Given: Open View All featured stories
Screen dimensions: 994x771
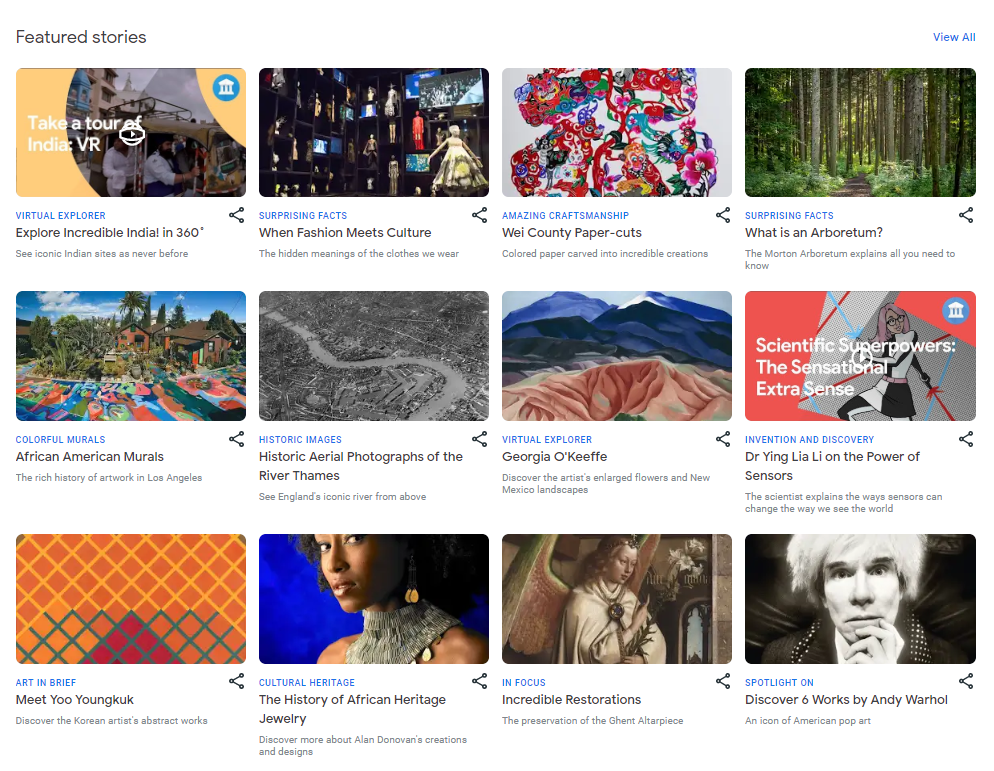Looking at the screenshot, I should (954, 37).
